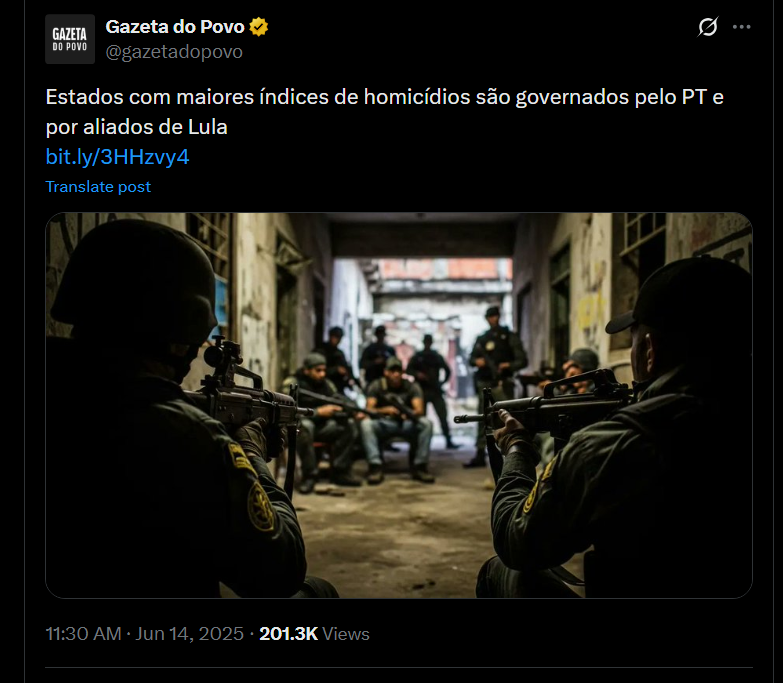Image resolution: width=783 pixels, height=683 pixels.
Task: Follow the bit.ly/3HHzvy4 link
Action: [x=117, y=157]
